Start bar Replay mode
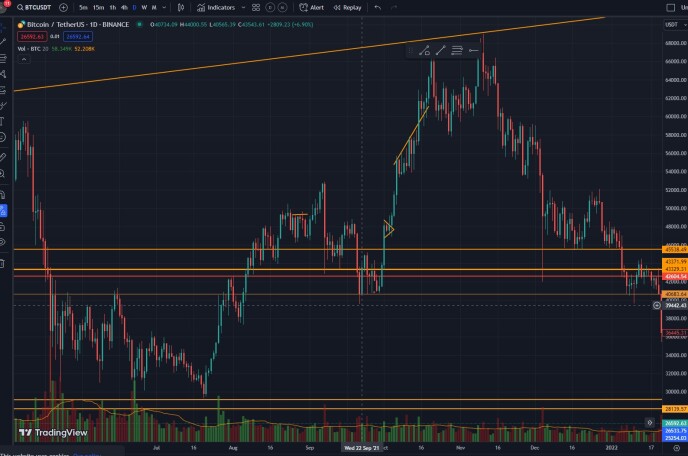This screenshot has height=456, width=688. [x=347, y=7]
